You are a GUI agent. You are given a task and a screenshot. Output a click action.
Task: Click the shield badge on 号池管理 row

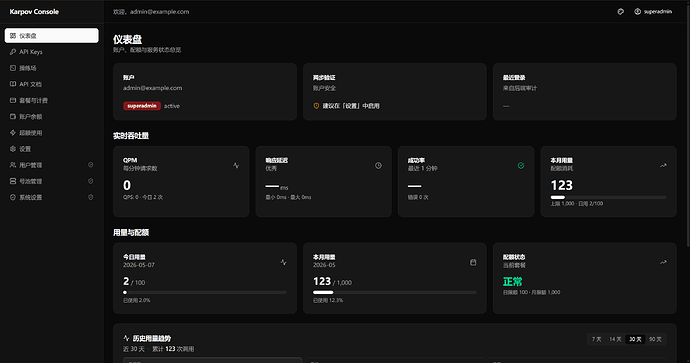tap(91, 181)
